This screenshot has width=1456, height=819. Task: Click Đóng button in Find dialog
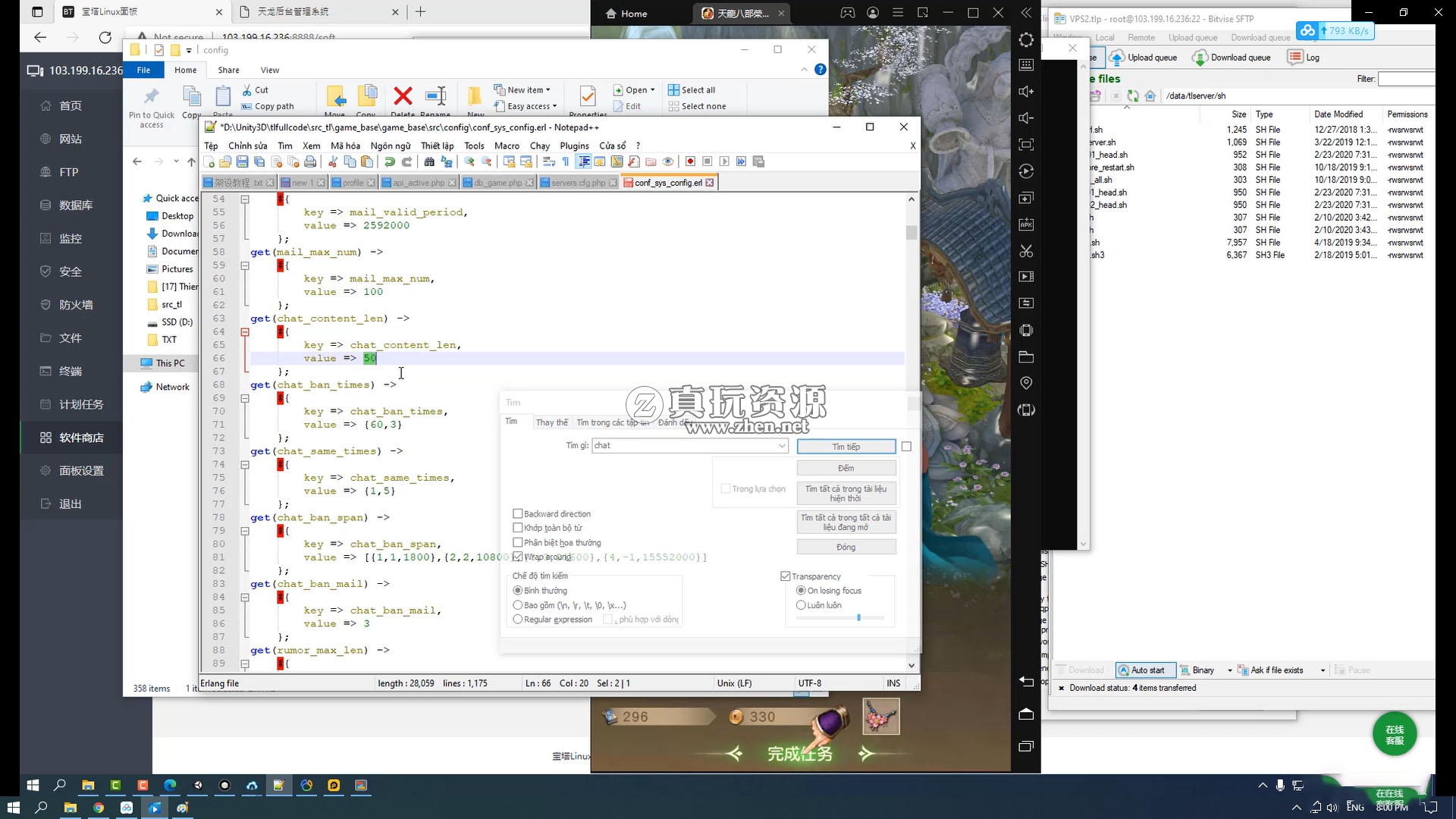[846, 547]
